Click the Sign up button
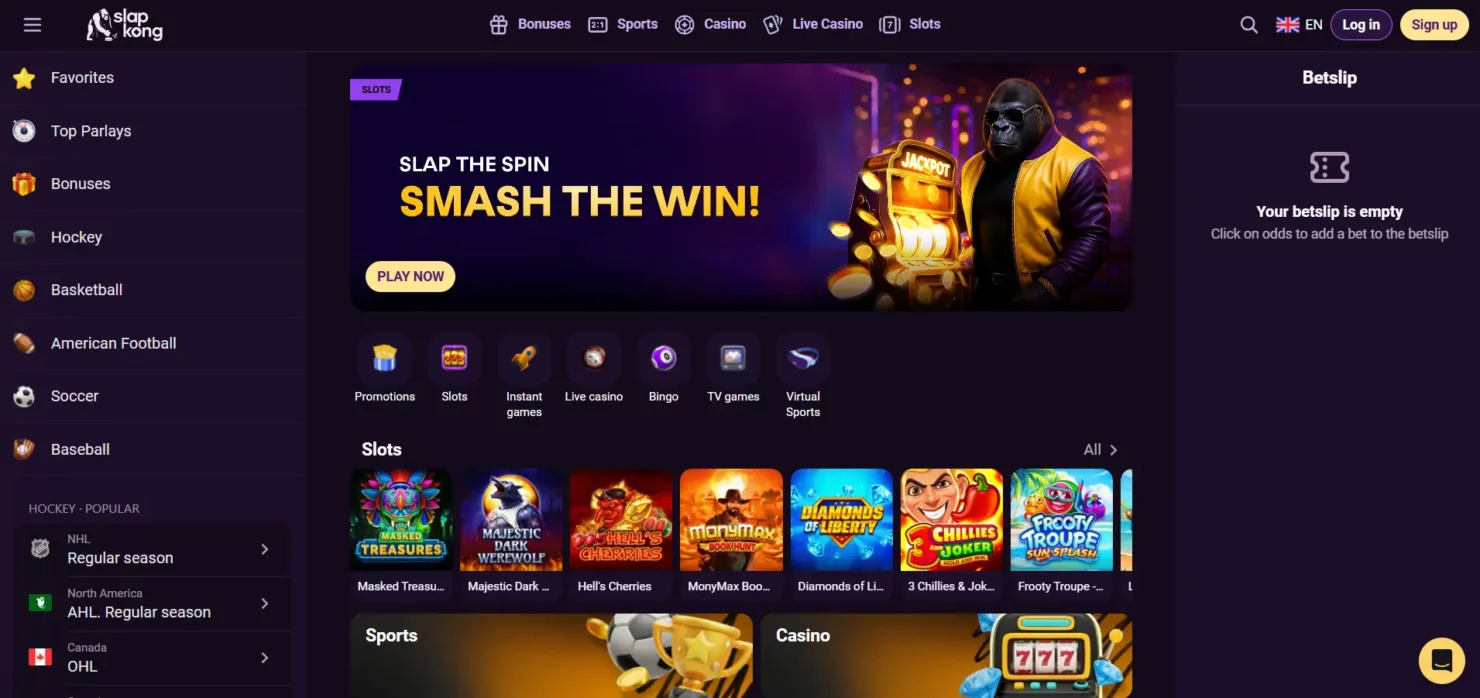Image resolution: width=1480 pixels, height=698 pixels. click(1434, 25)
